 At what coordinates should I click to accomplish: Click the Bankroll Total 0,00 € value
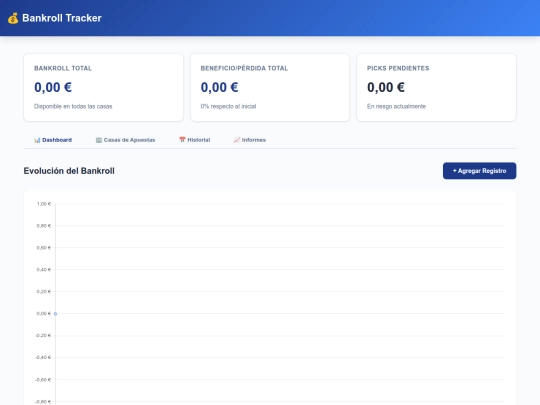[x=53, y=87]
